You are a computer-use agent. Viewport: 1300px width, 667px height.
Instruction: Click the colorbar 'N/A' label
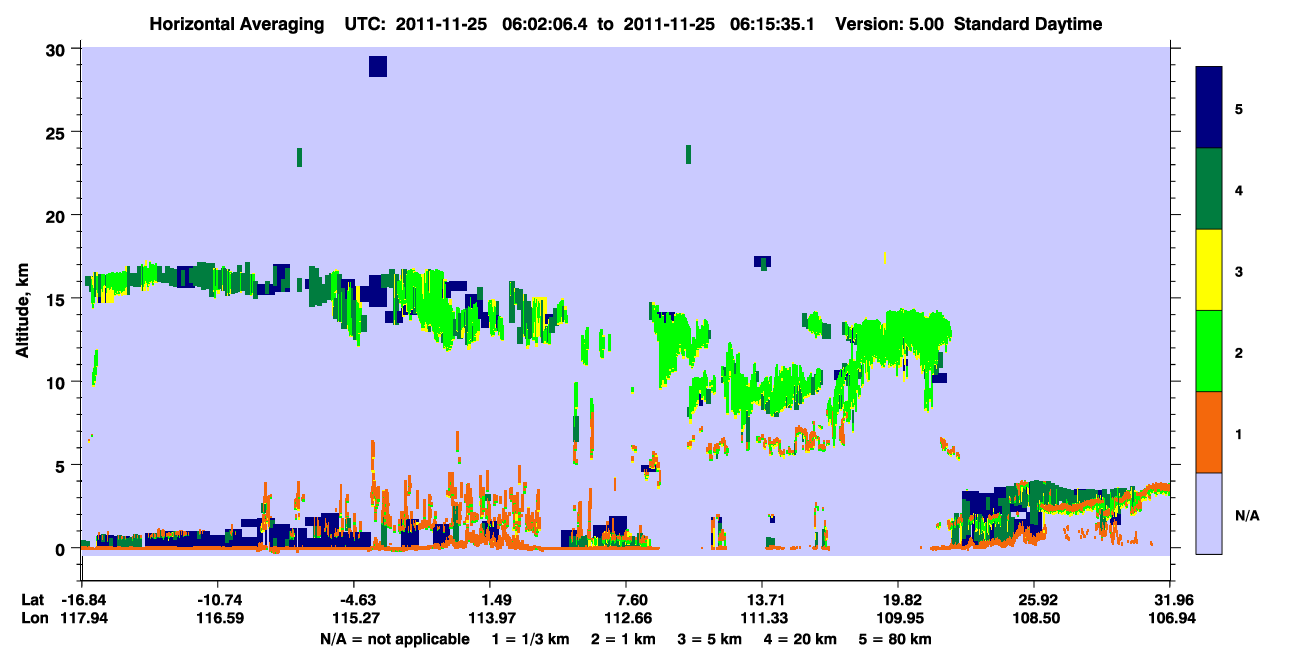(x=1246, y=515)
